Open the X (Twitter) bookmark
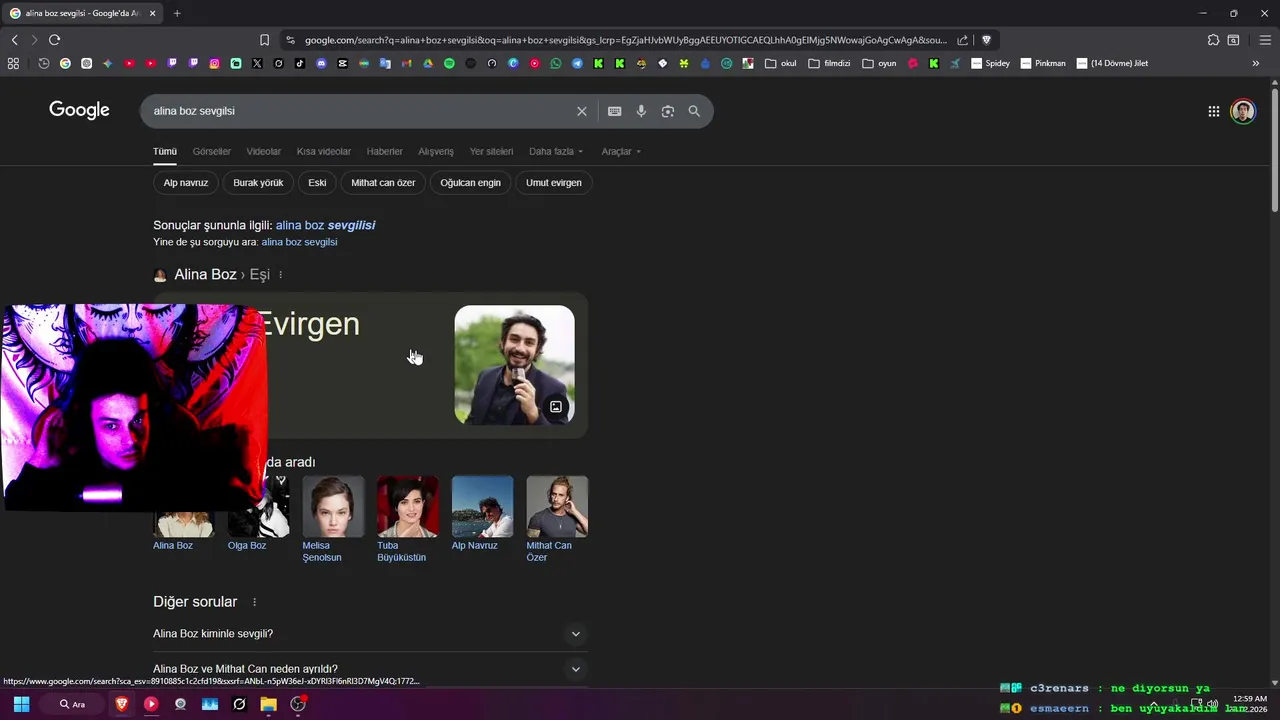Image resolution: width=1280 pixels, height=720 pixels. click(257, 63)
